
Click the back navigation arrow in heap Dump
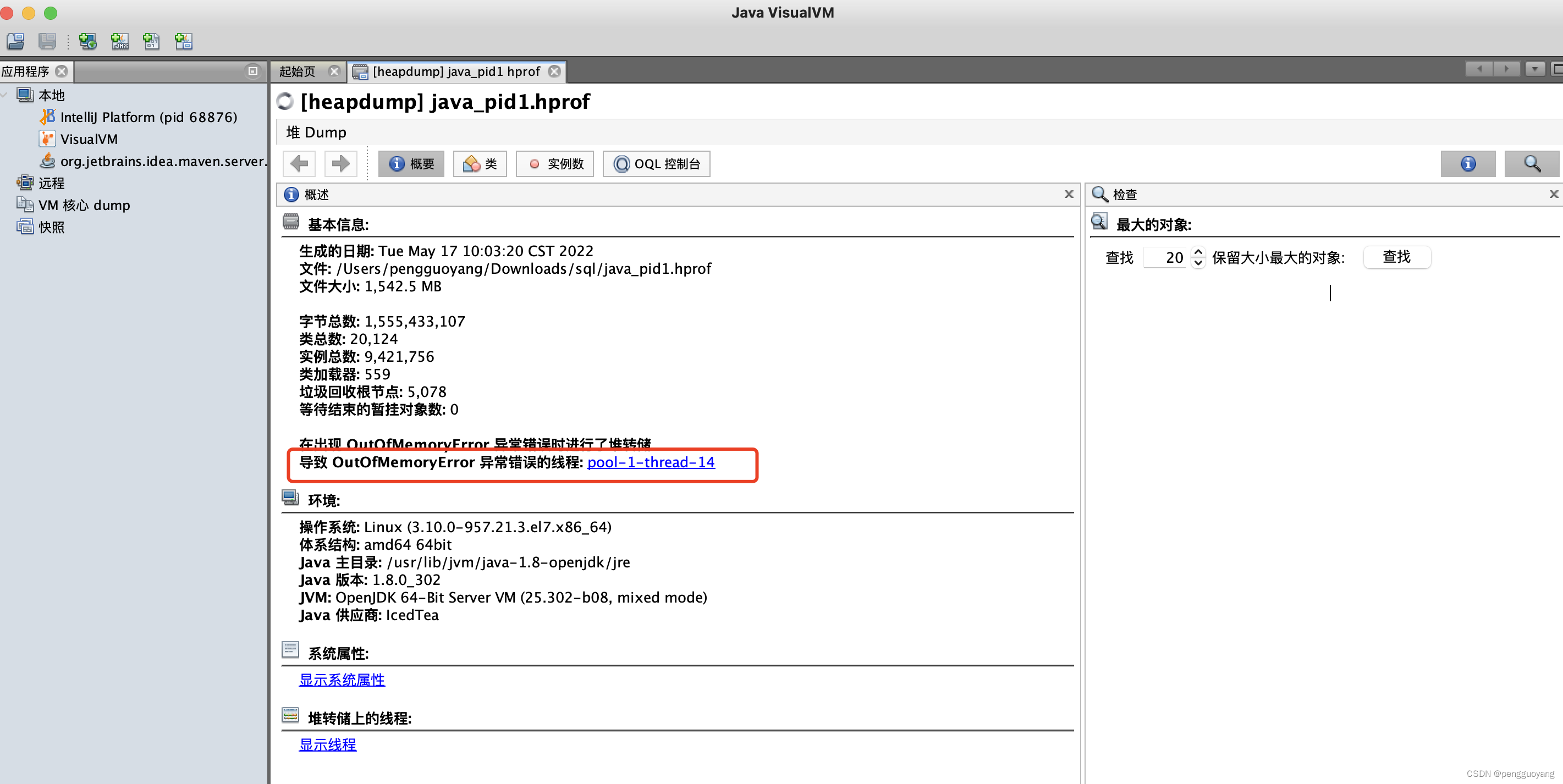pyautogui.click(x=299, y=164)
